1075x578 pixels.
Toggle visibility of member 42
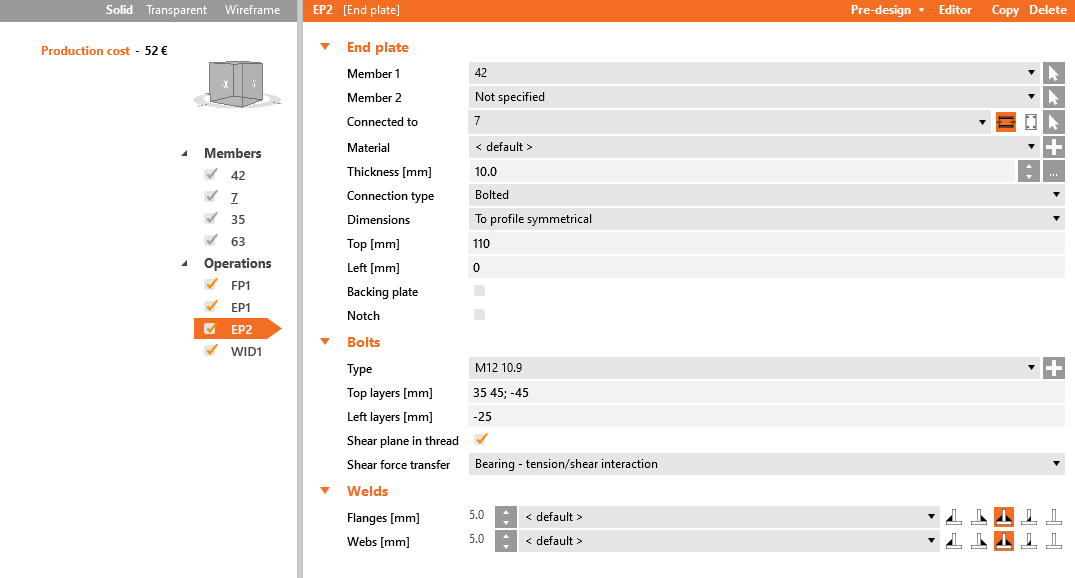pos(211,174)
